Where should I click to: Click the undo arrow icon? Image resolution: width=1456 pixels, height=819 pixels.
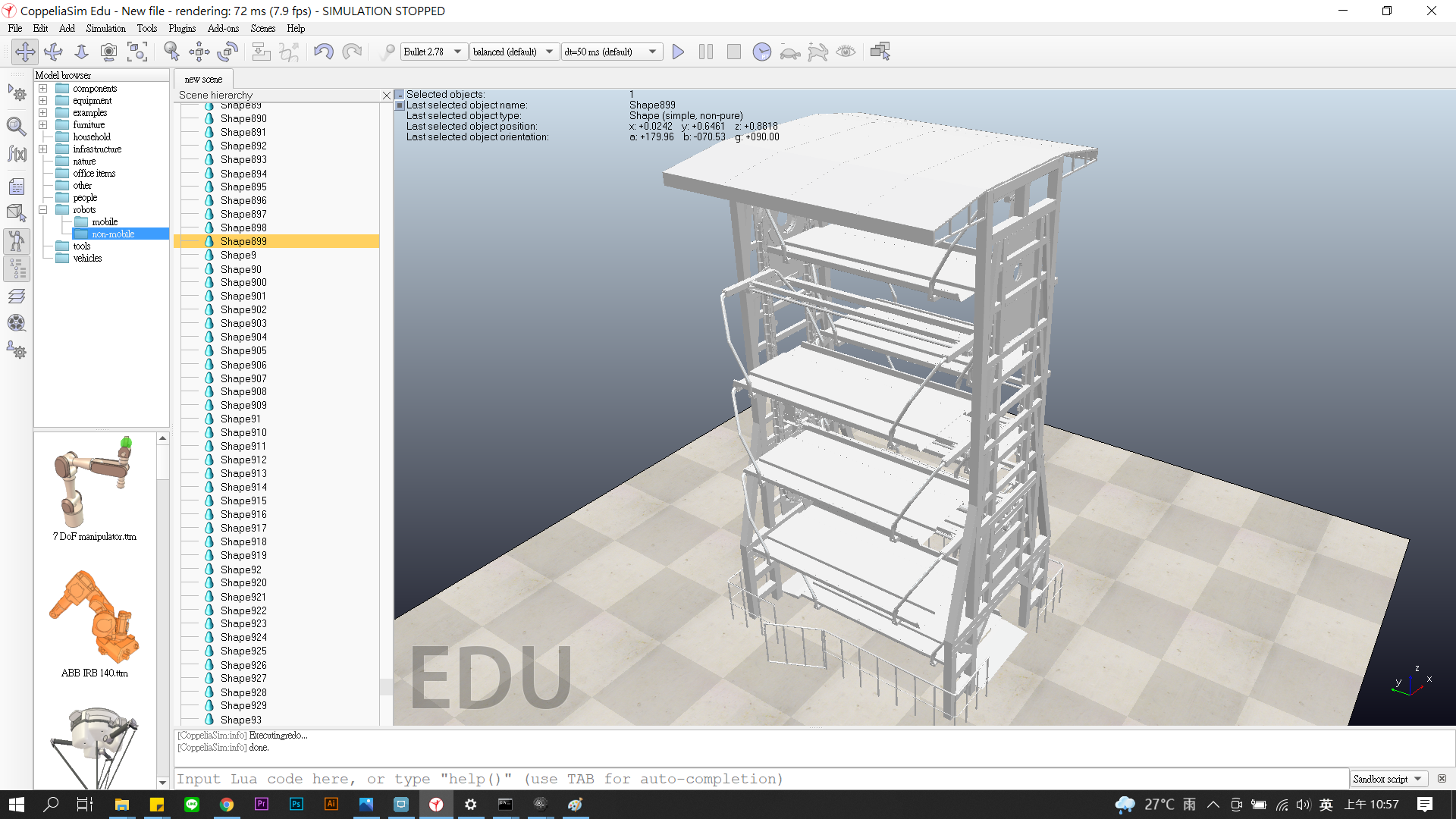(x=324, y=52)
